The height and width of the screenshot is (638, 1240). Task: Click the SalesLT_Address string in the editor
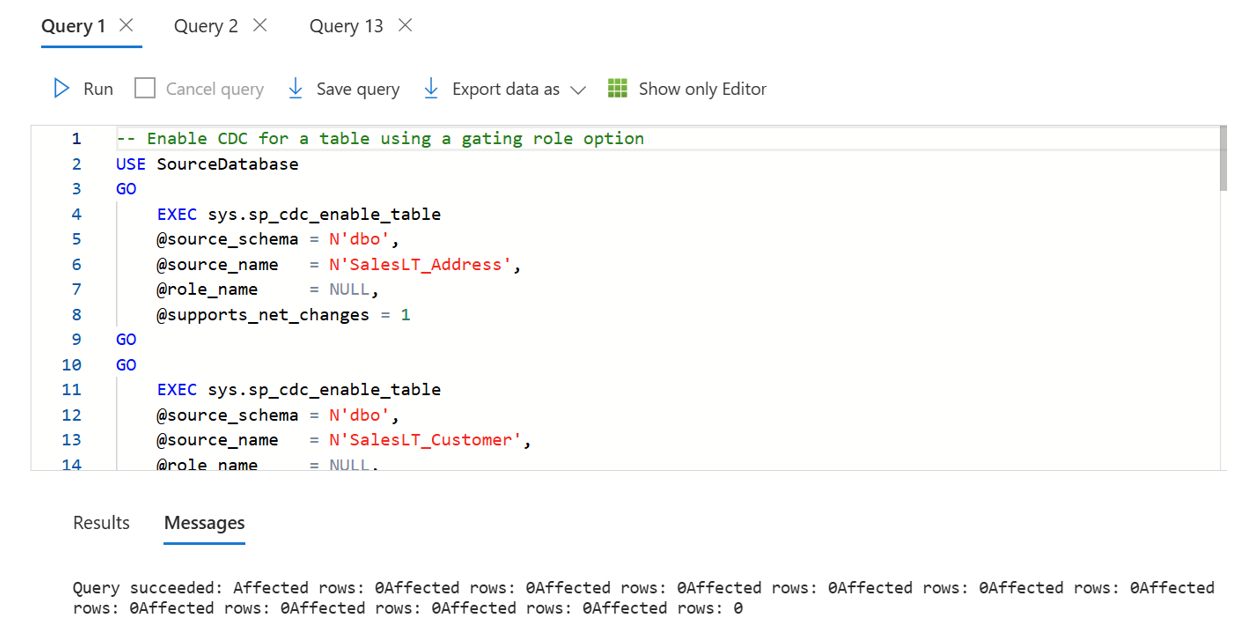[x=424, y=265]
